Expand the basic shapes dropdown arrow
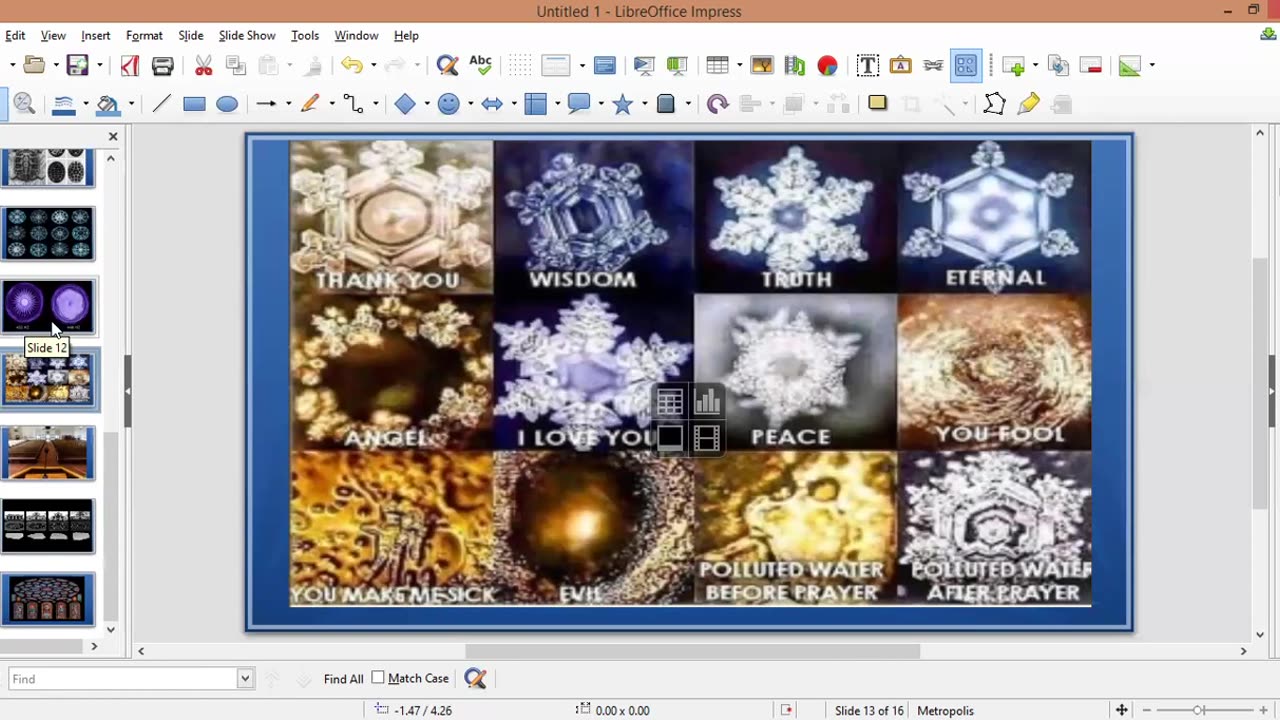Image resolution: width=1280 pixels, height=720 pixels. tap(427, 104)
